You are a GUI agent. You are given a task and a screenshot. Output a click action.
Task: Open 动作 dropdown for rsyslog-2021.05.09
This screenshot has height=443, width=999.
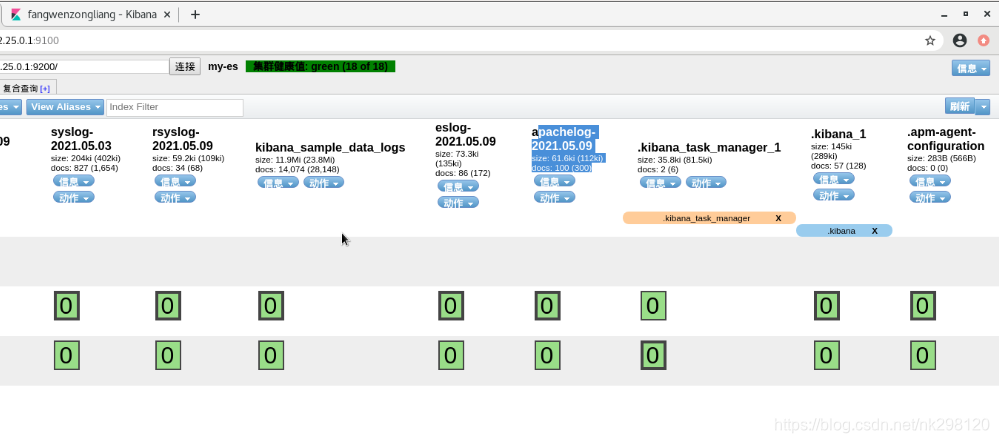click(175, 198)
